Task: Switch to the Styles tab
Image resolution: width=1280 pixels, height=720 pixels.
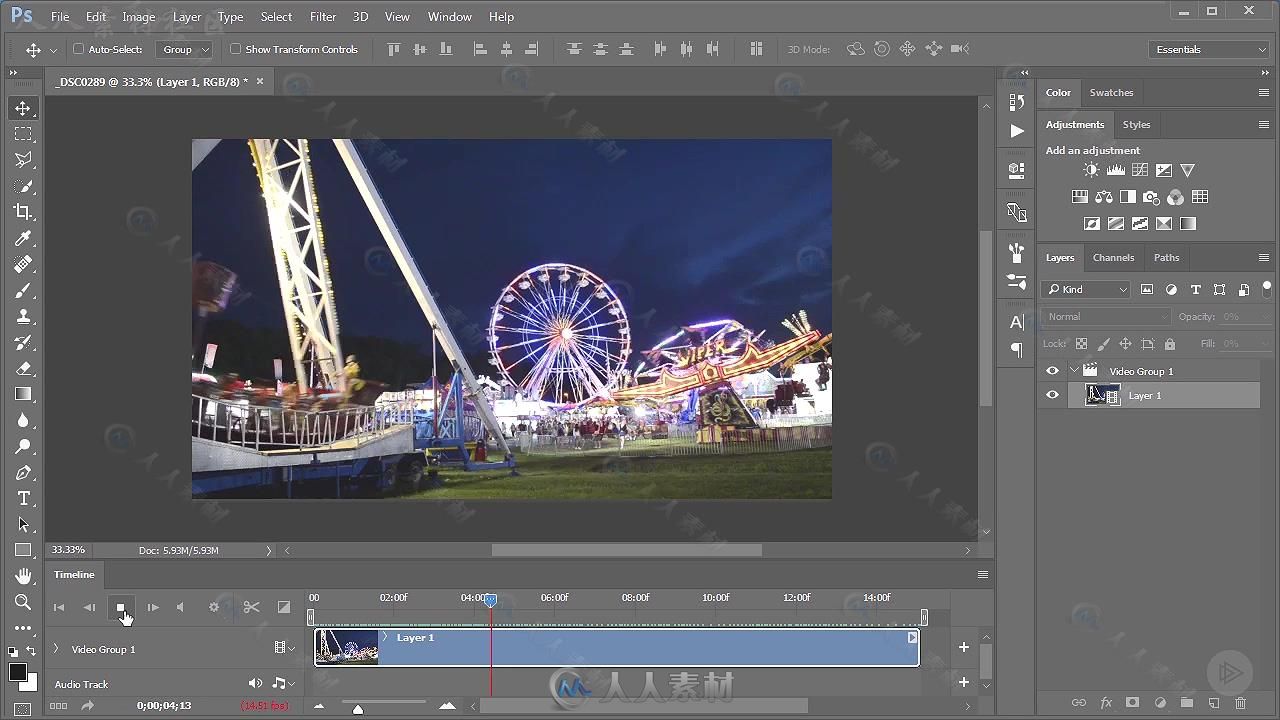Action: [1136, 125]
